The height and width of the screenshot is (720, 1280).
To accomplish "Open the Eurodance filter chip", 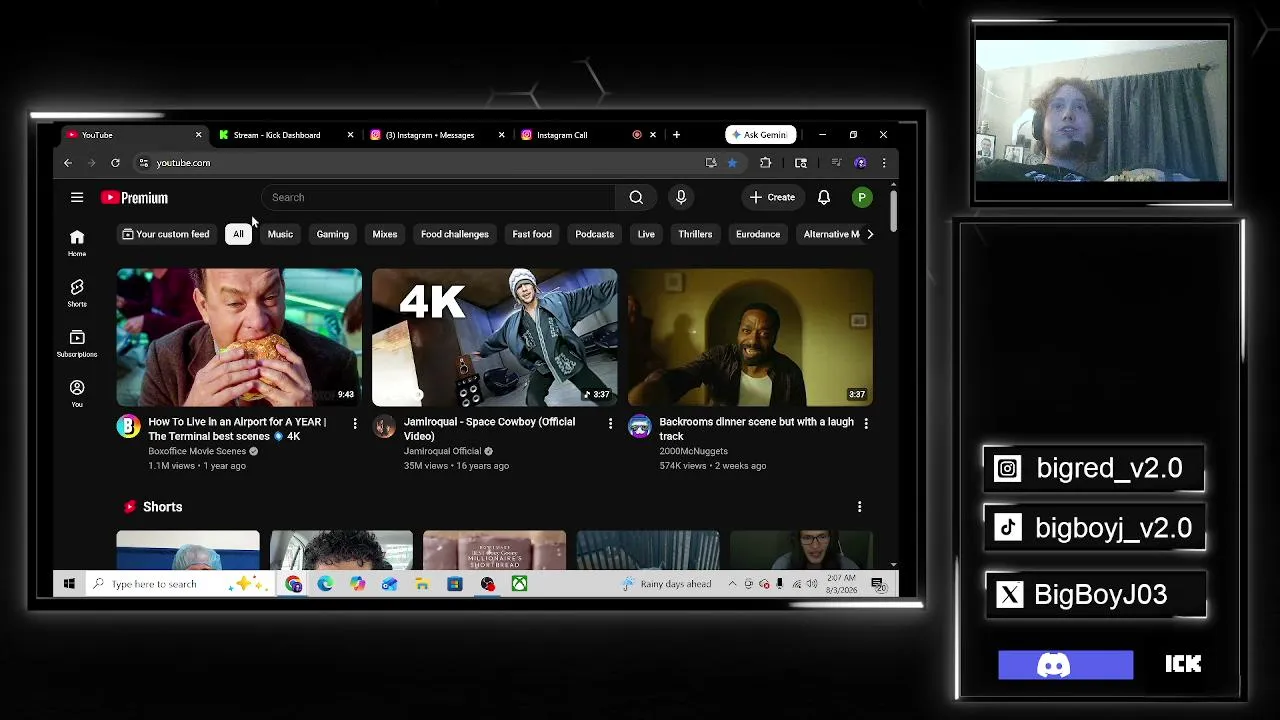I will pyautogui.click(x=758, y=234).
